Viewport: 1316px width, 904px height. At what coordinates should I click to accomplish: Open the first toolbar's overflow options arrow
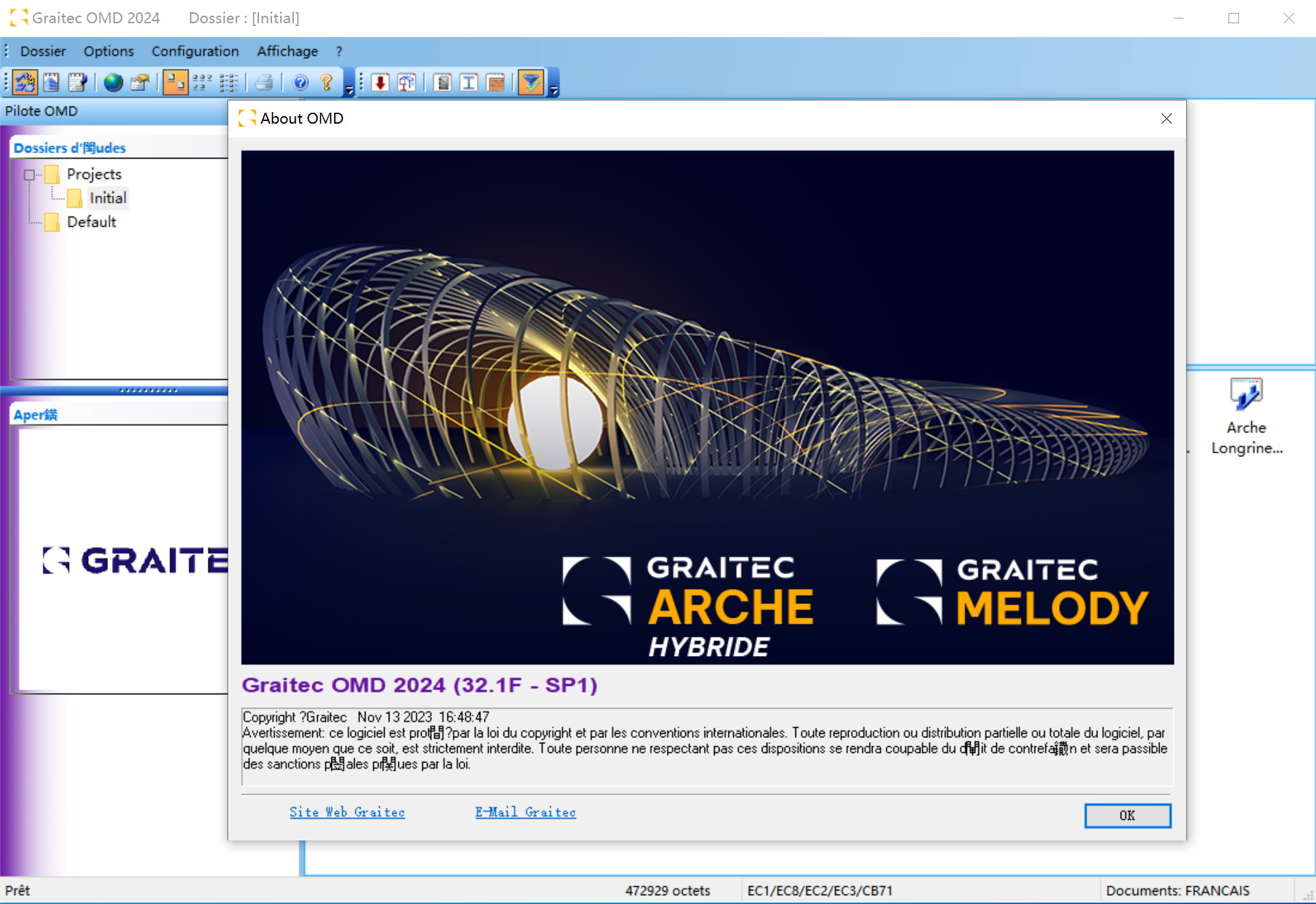349,83
